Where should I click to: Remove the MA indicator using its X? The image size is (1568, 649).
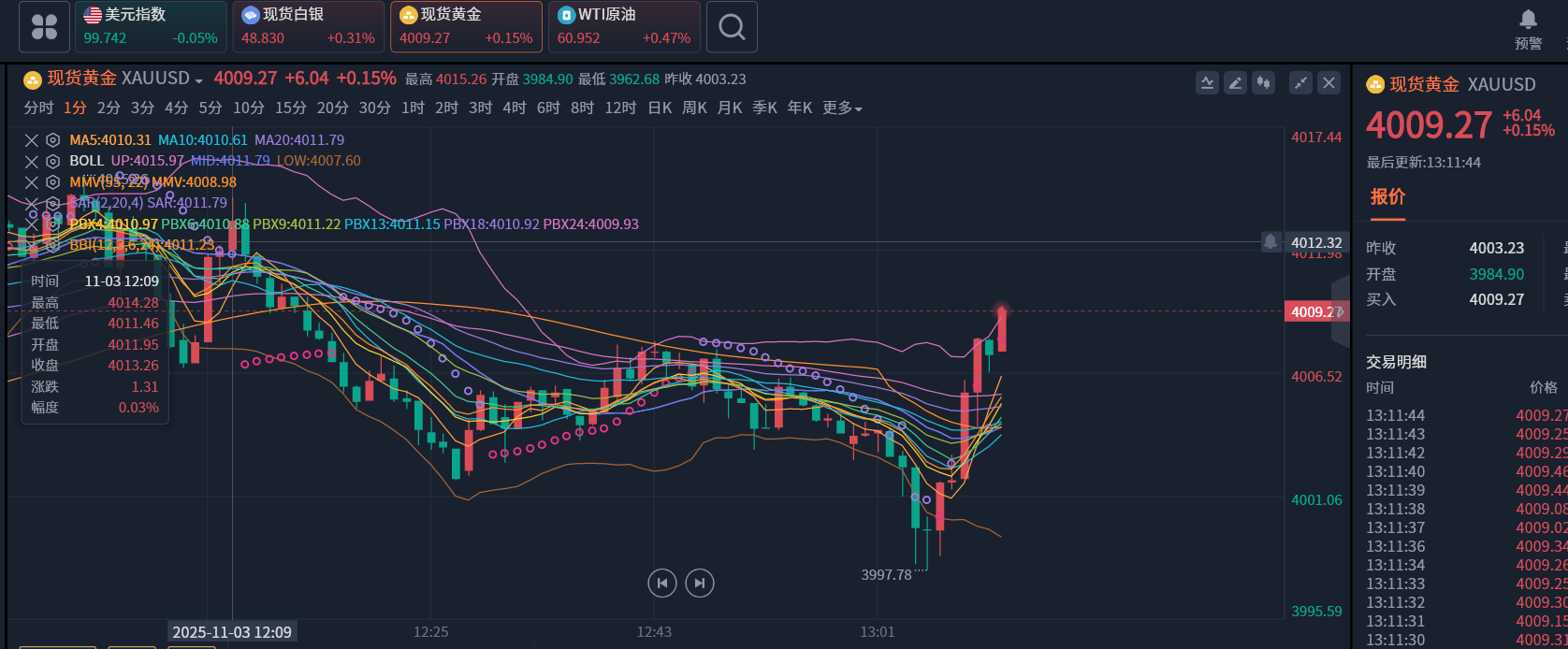click(32, 140)
